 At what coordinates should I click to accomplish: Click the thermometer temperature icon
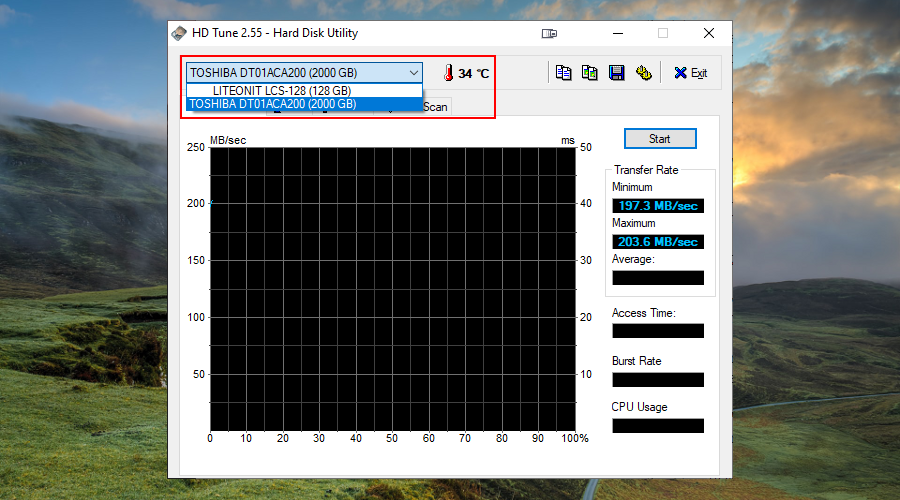point(448,73)
